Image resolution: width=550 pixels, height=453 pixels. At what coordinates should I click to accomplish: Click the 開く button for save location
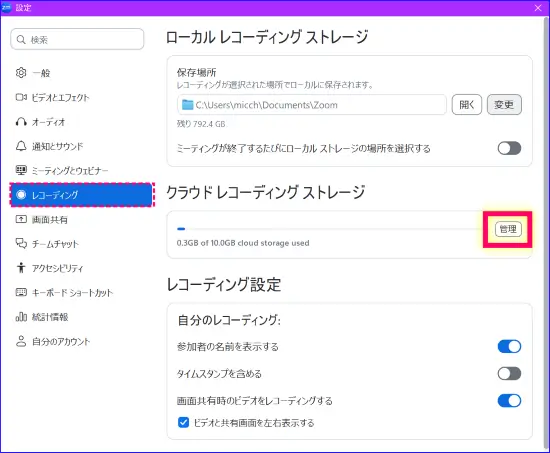467,105
